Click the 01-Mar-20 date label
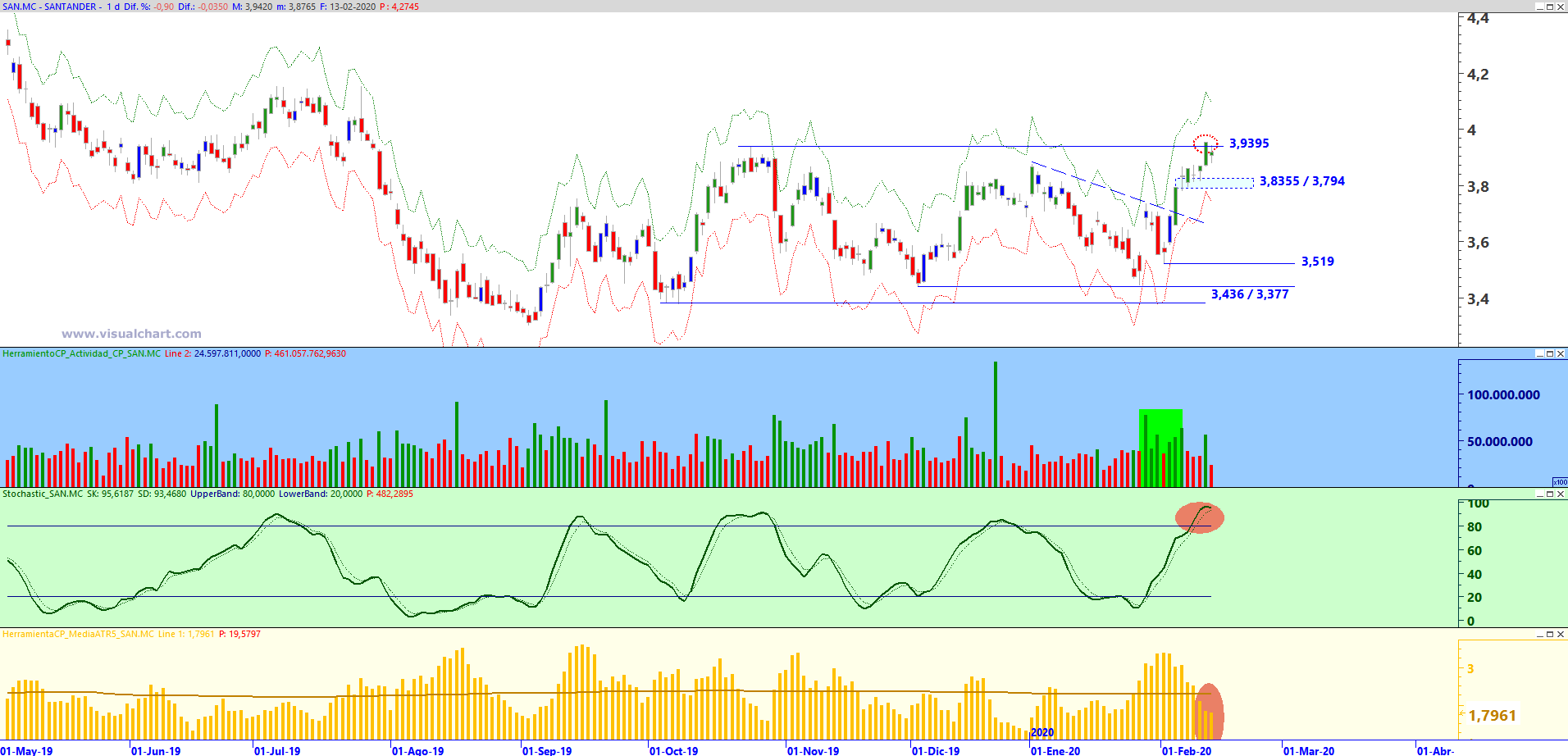 tap(1309, 750)
